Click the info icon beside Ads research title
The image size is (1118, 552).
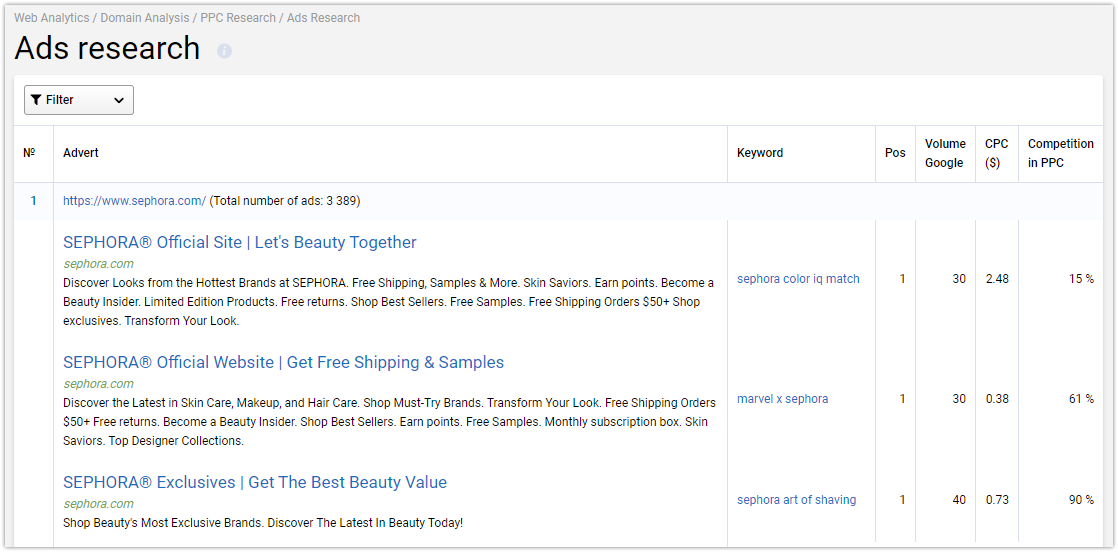(x=225, y=51)
